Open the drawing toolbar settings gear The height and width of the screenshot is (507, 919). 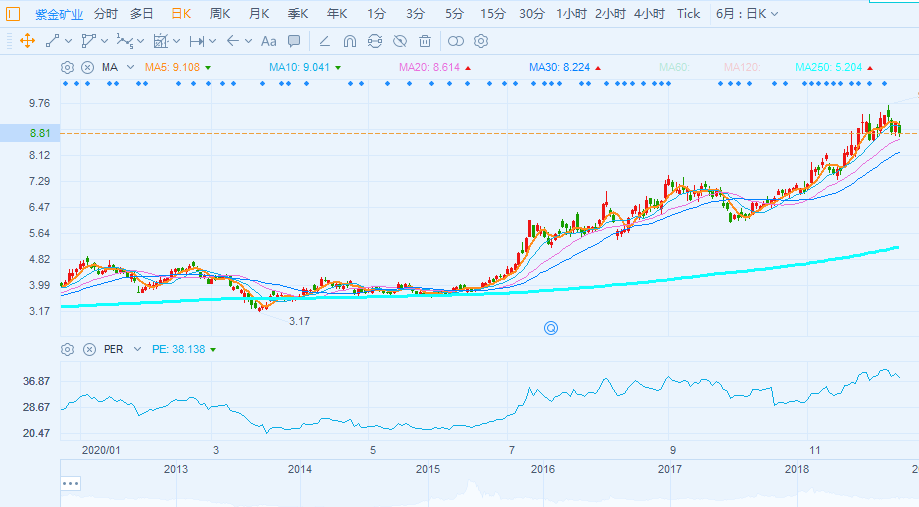(481, 41)
